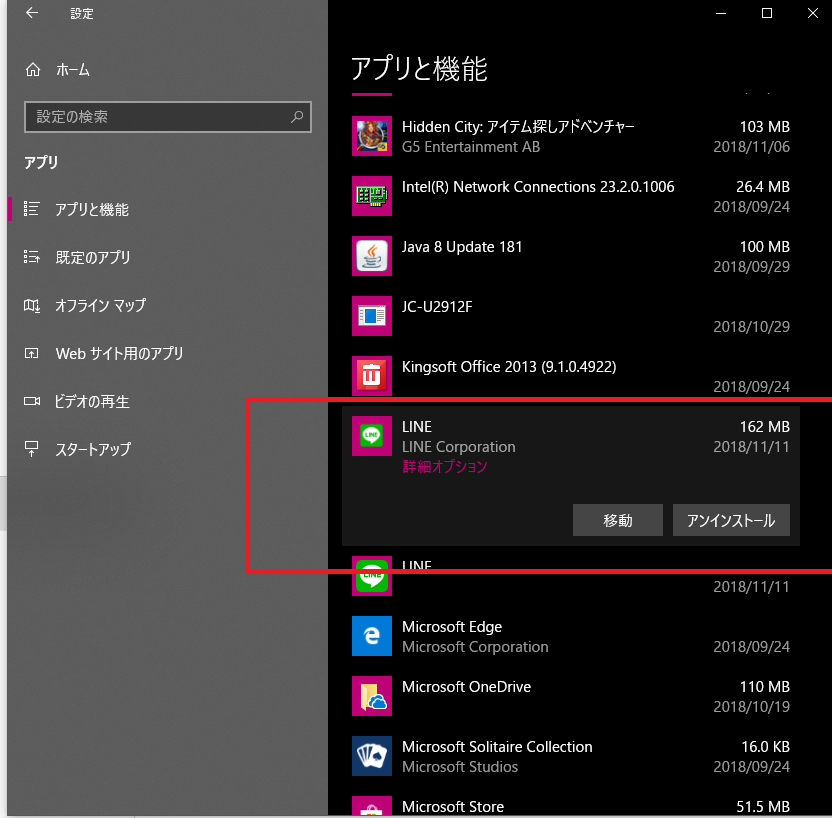Select the Kingsoft Office 2013 (9.1.0.4922) entry

pyautogui.click(x=509, y=367)
